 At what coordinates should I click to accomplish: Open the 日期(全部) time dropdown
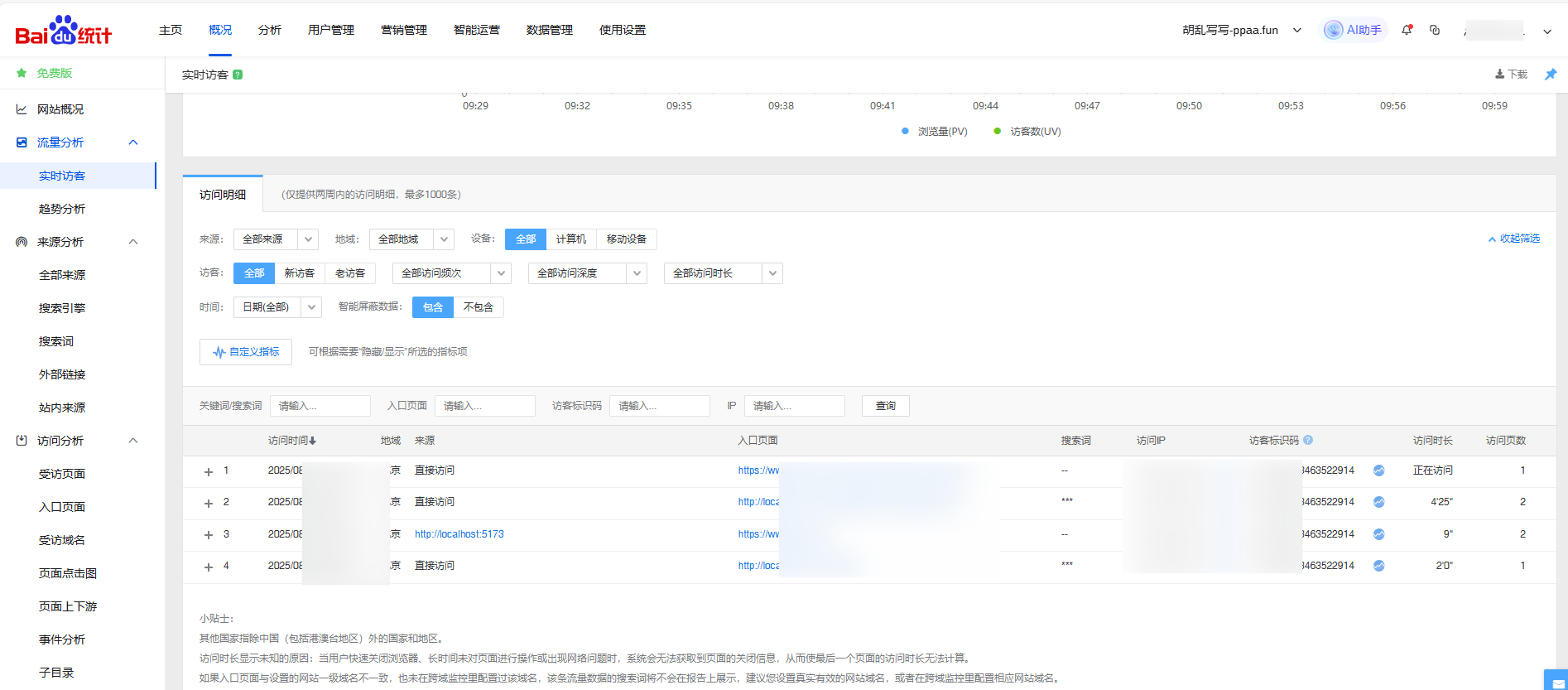point(277,307)
